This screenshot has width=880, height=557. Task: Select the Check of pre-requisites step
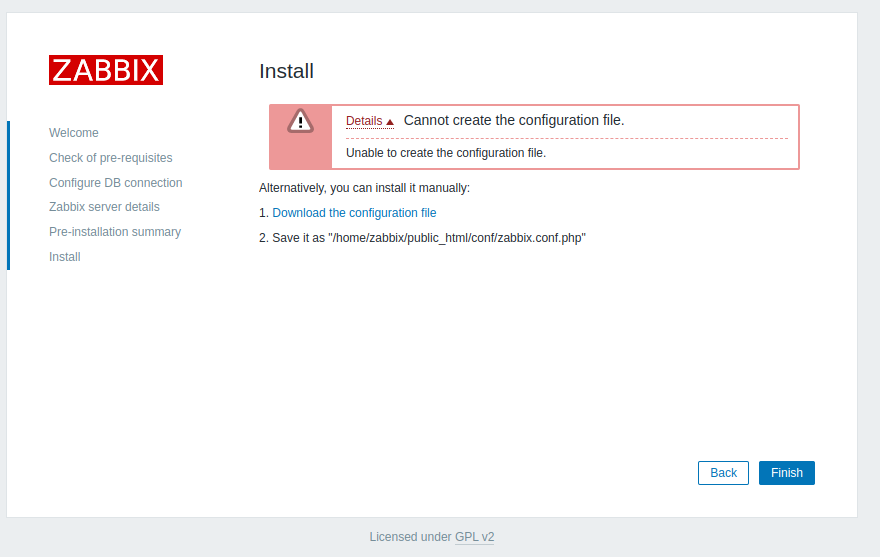pyautogui.click(x=111, y=158)
